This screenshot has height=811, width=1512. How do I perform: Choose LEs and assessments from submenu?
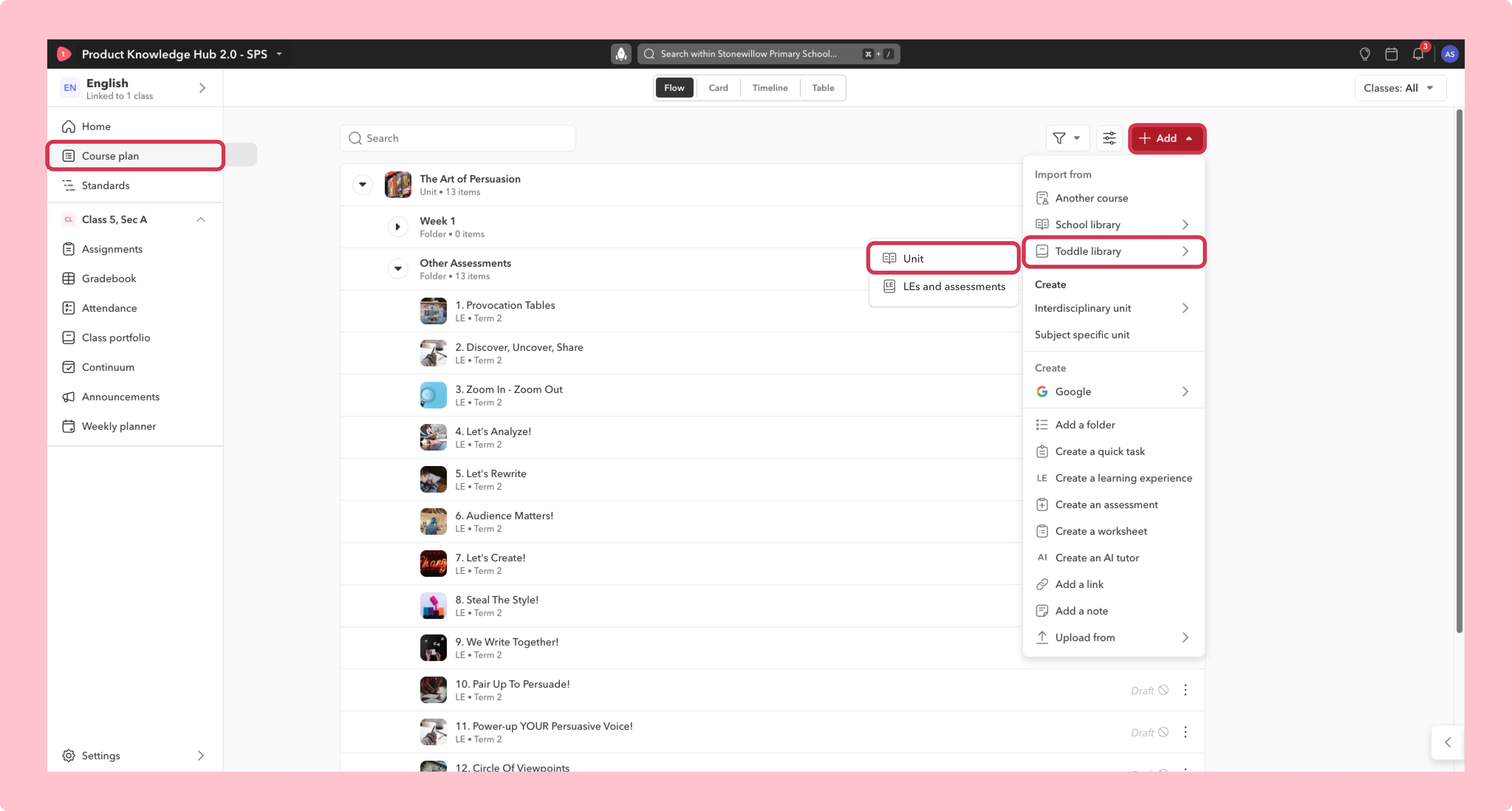click(943, 286)
